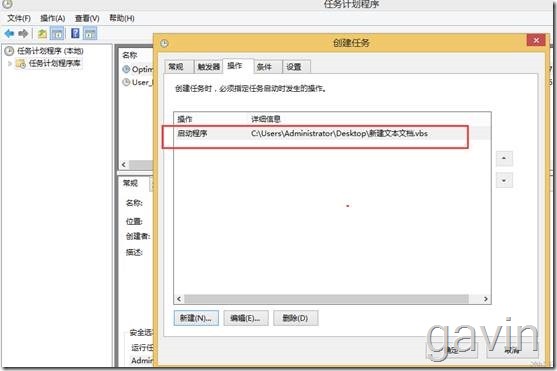Click the 详细信息 column header
557x371 pixels.
(x=266, y=119)
